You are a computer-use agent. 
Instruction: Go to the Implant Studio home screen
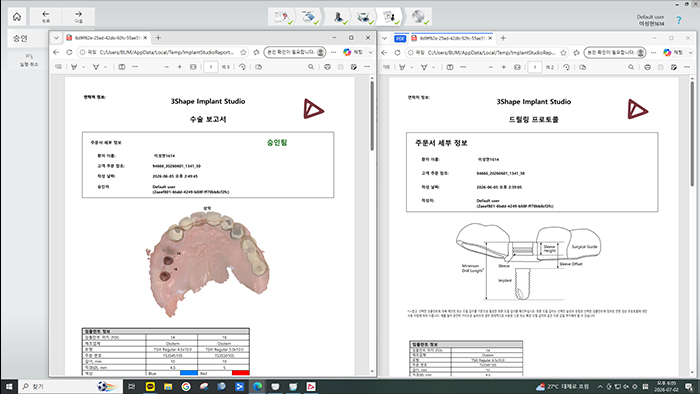click(x=17, y=17)
